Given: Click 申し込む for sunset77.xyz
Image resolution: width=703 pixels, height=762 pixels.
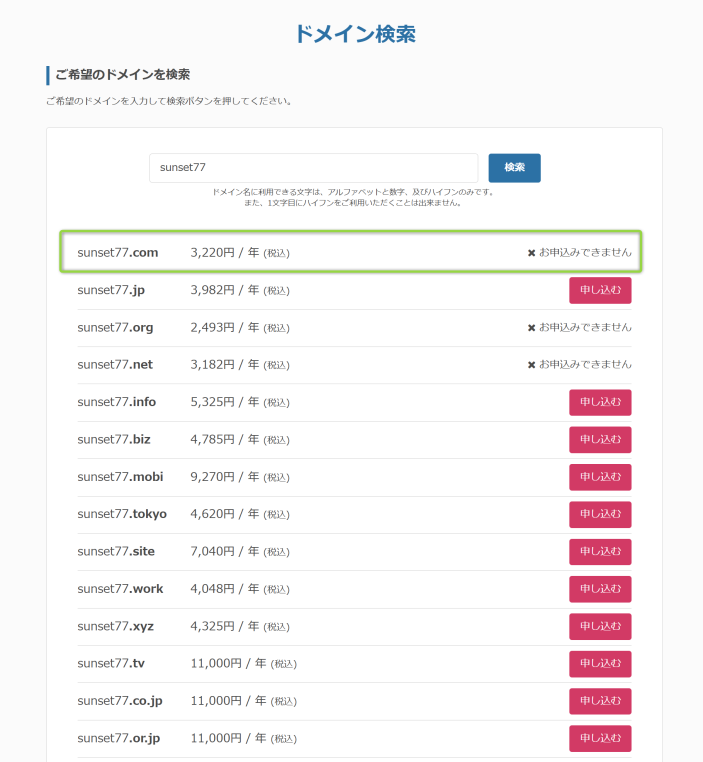Looking at the screenshot, I should click(600, 626).
